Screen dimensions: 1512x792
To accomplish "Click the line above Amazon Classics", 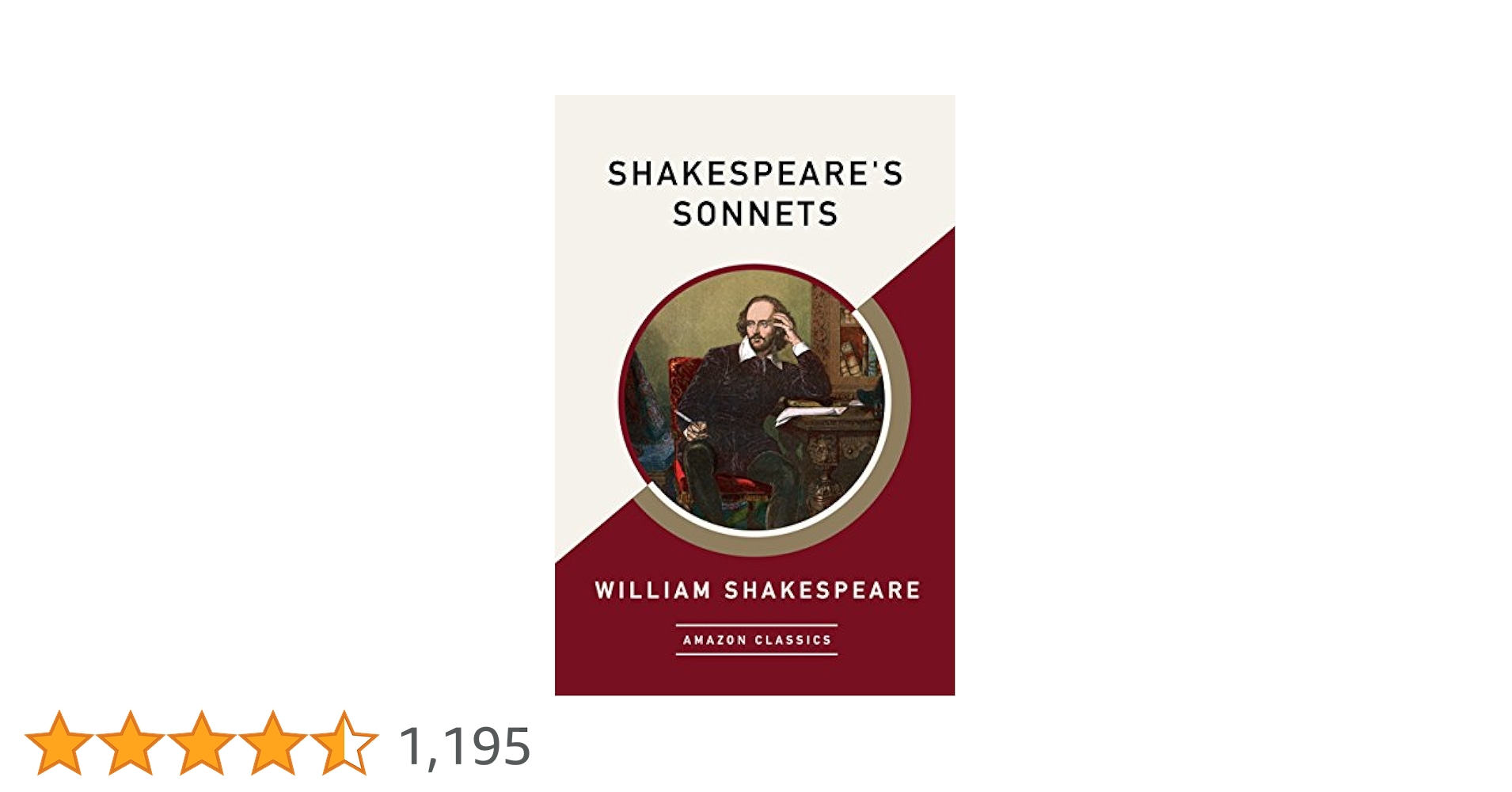I will [757, 626].
